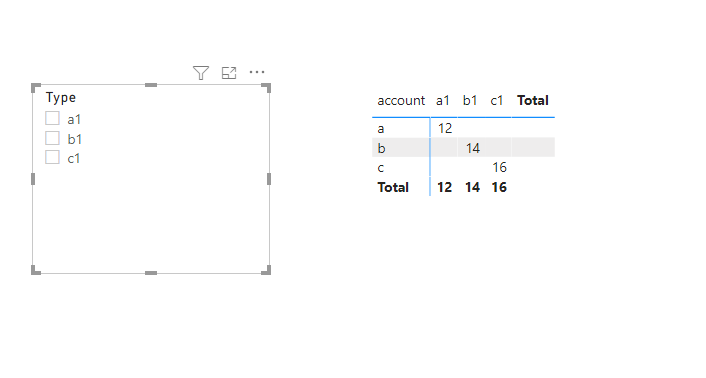Click the c1 column header in the matrix
This screenshot has height=378, width=706.
(x=497, y=100)
